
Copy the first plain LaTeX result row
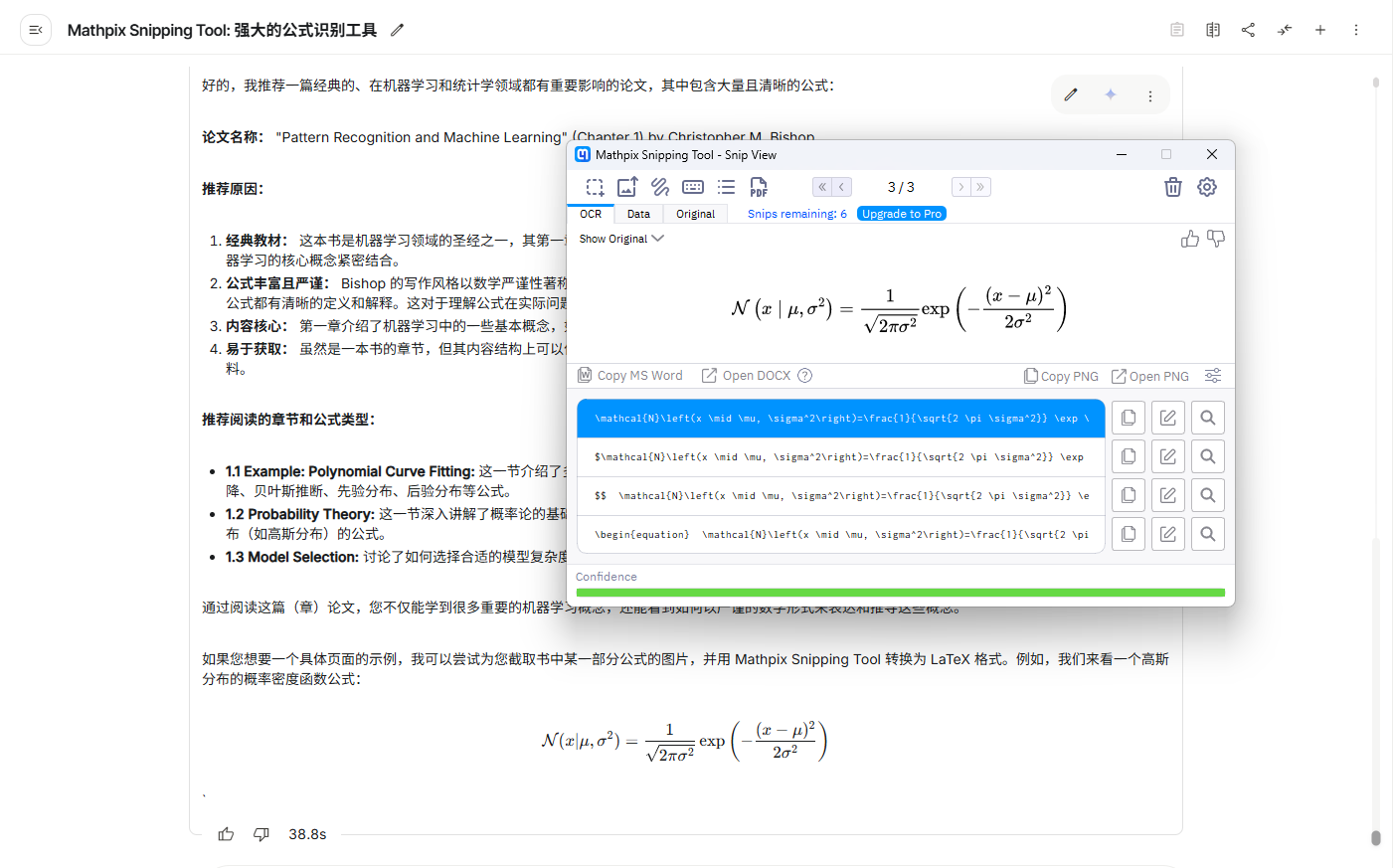point(1129,419)
